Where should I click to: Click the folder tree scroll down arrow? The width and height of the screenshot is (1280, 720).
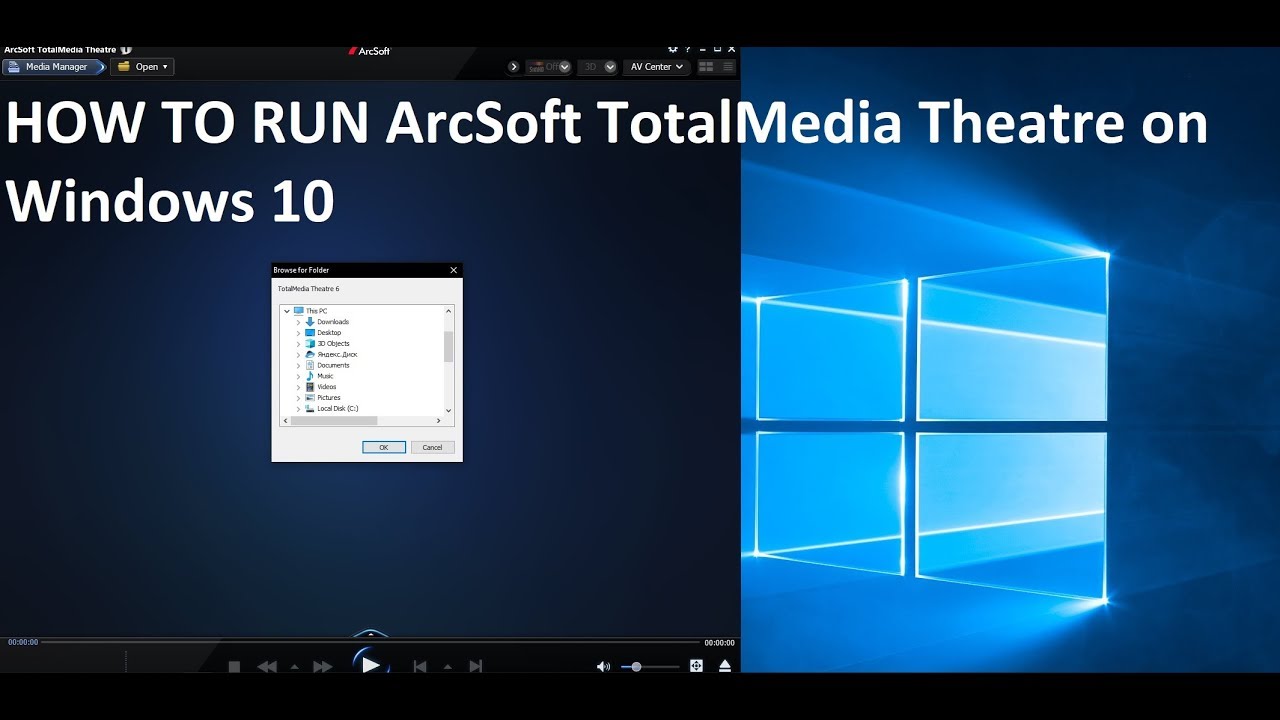point(449,410)
